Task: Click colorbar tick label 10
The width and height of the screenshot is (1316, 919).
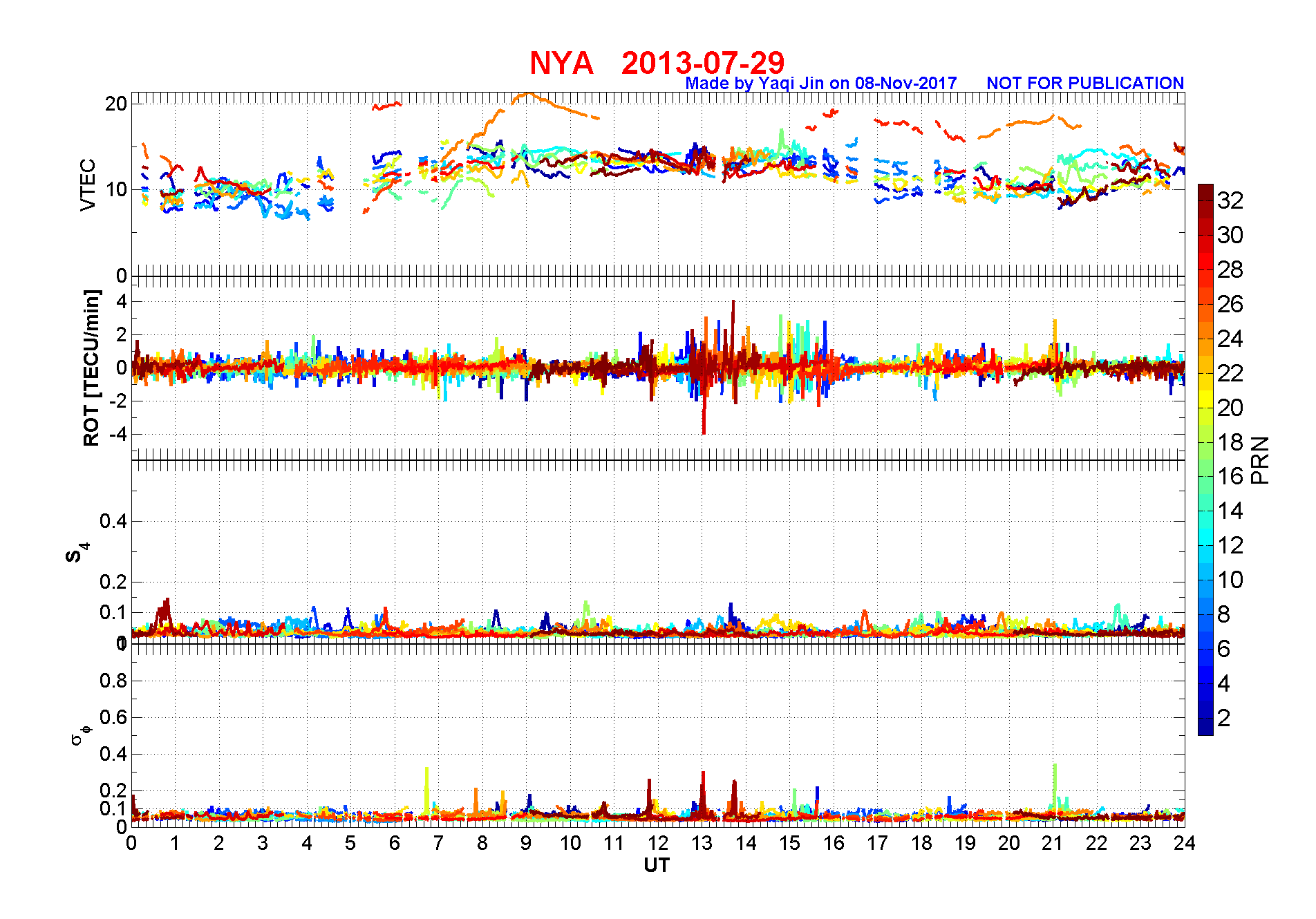Action: pos(1230,580)
